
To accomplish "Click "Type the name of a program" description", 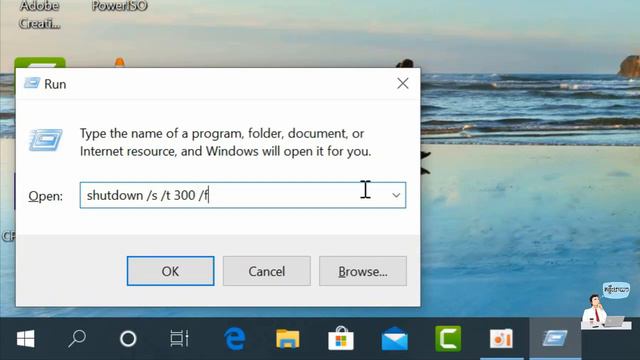I will tap(225, 142).
